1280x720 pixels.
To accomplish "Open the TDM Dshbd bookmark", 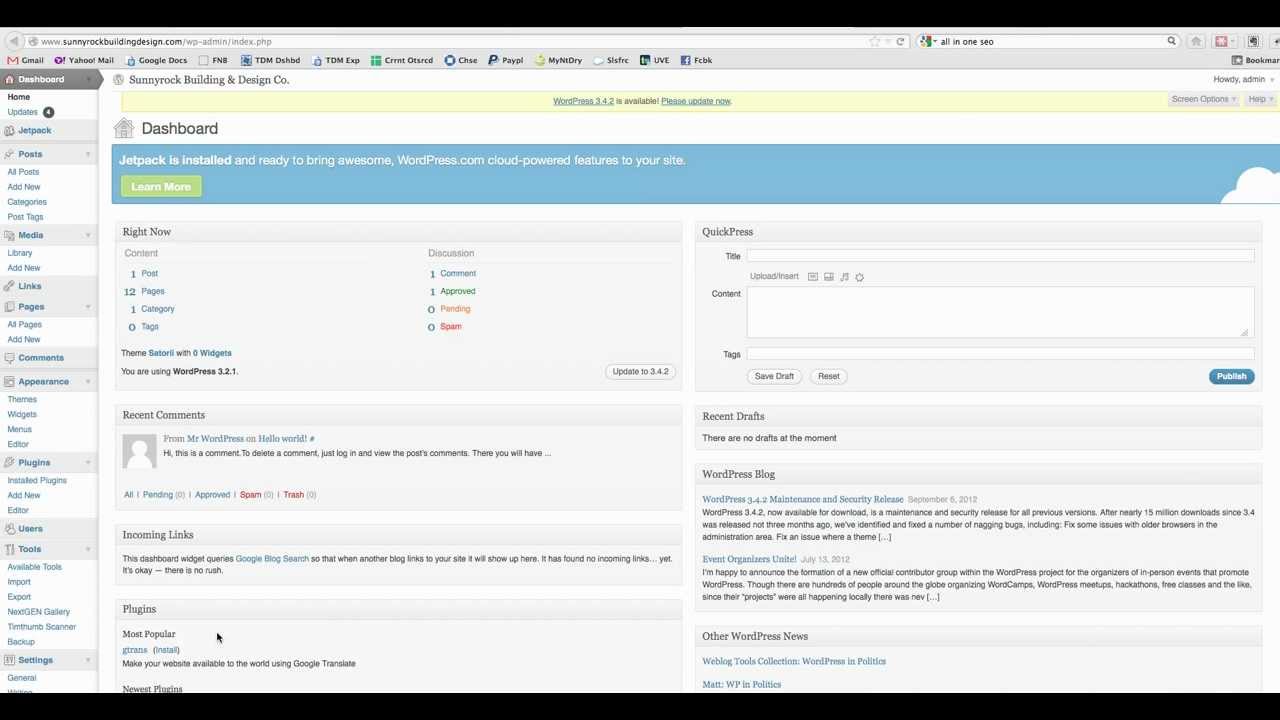I will [x=271, y=60].
